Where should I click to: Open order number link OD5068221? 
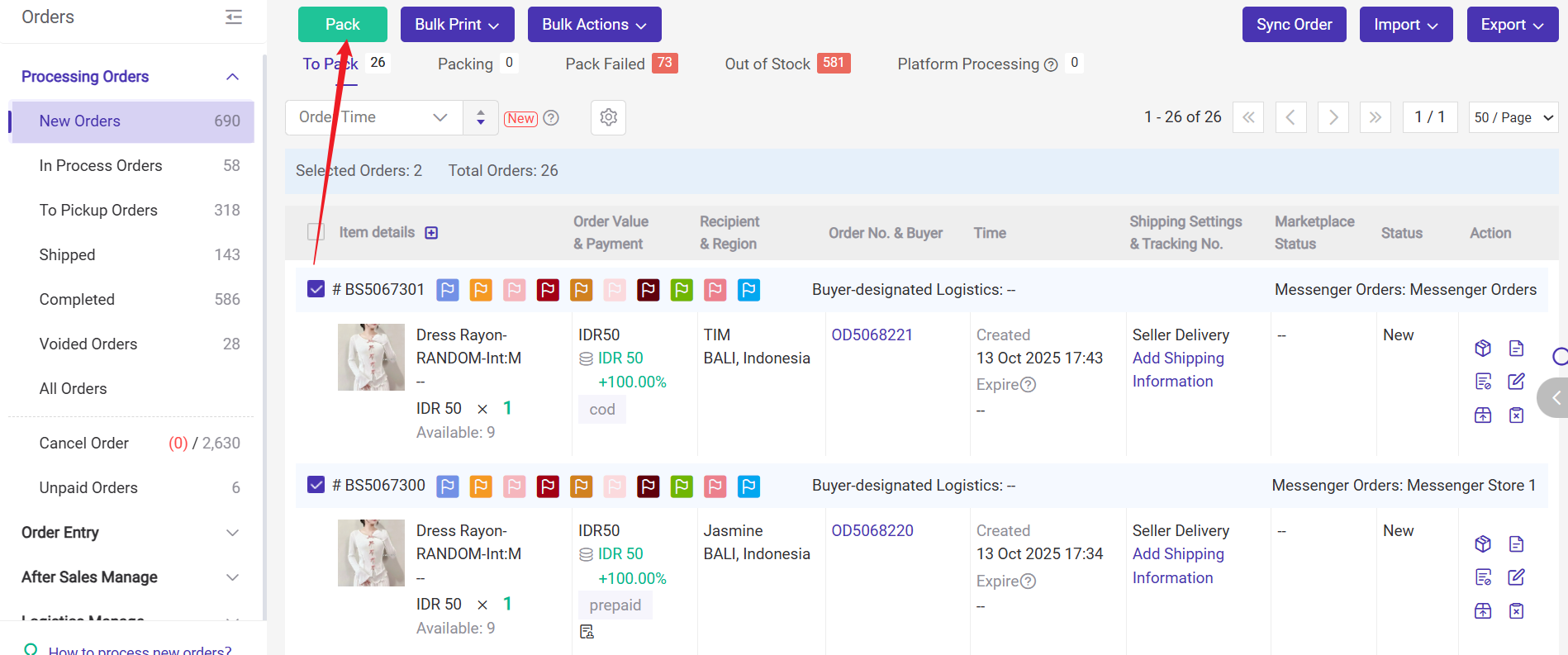[872, 335]
